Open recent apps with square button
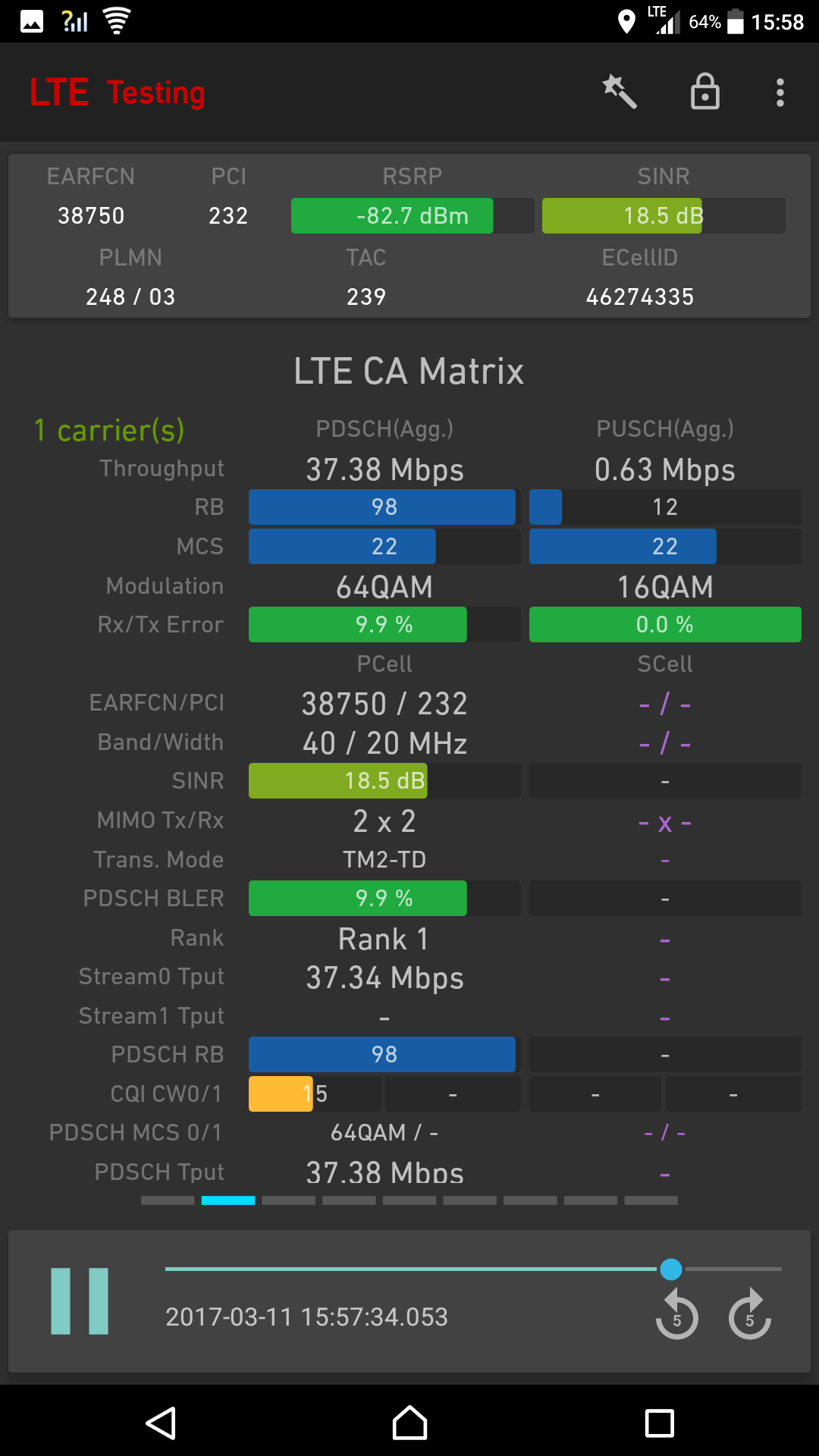Image resolution: width=819 pixels, height=1456 pixels. [x=659, y=1423]
